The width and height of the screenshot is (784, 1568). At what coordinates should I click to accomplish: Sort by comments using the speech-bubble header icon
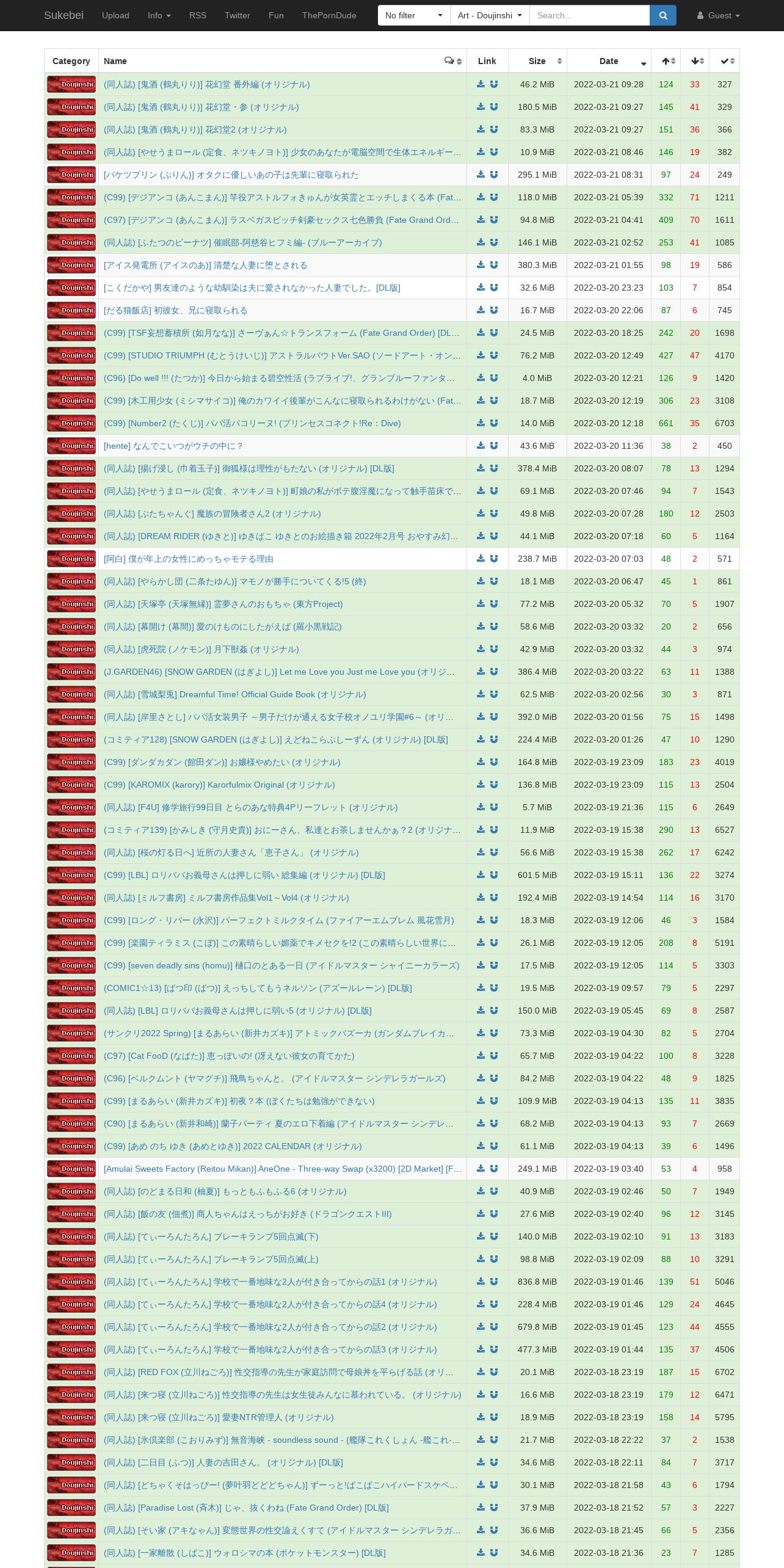[x=449, y=61]
